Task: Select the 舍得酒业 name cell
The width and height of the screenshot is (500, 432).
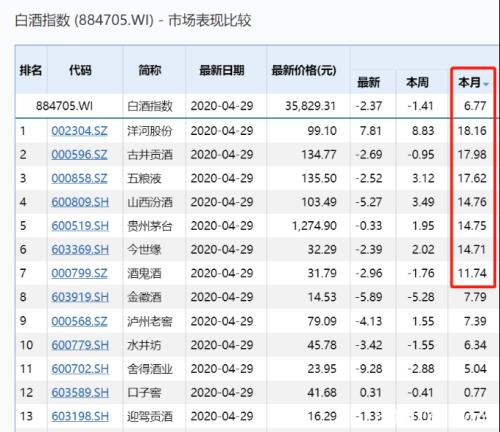Action: 150,369
